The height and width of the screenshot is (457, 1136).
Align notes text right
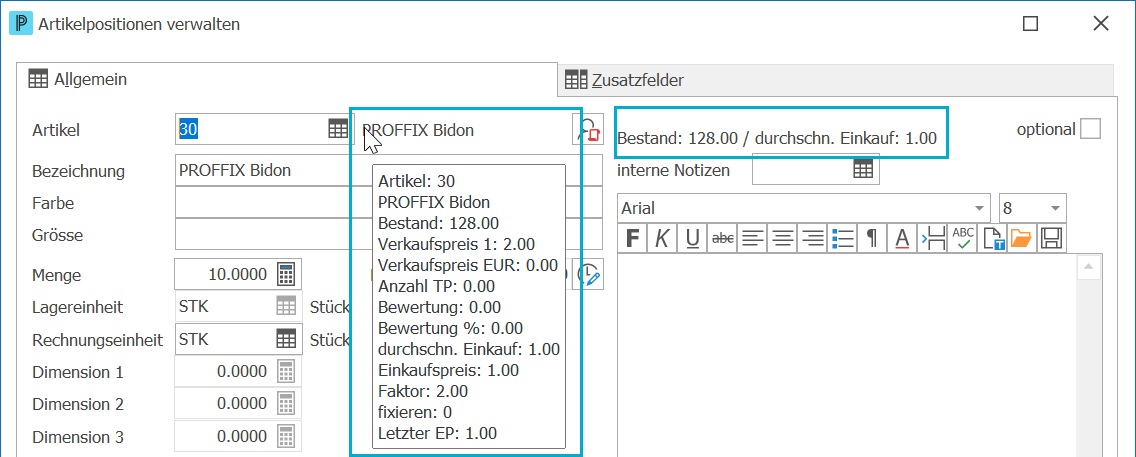click(814, 238)
